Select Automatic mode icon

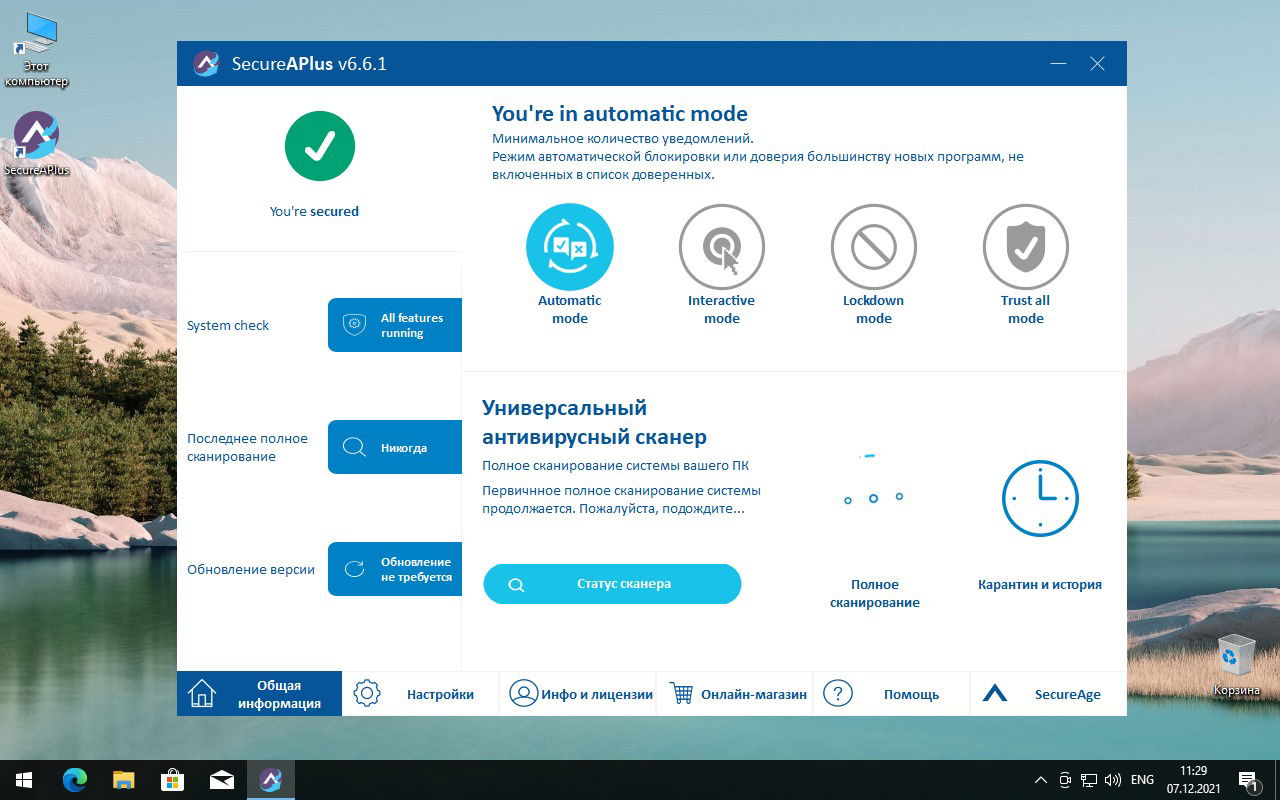click(x=570, y=247)
